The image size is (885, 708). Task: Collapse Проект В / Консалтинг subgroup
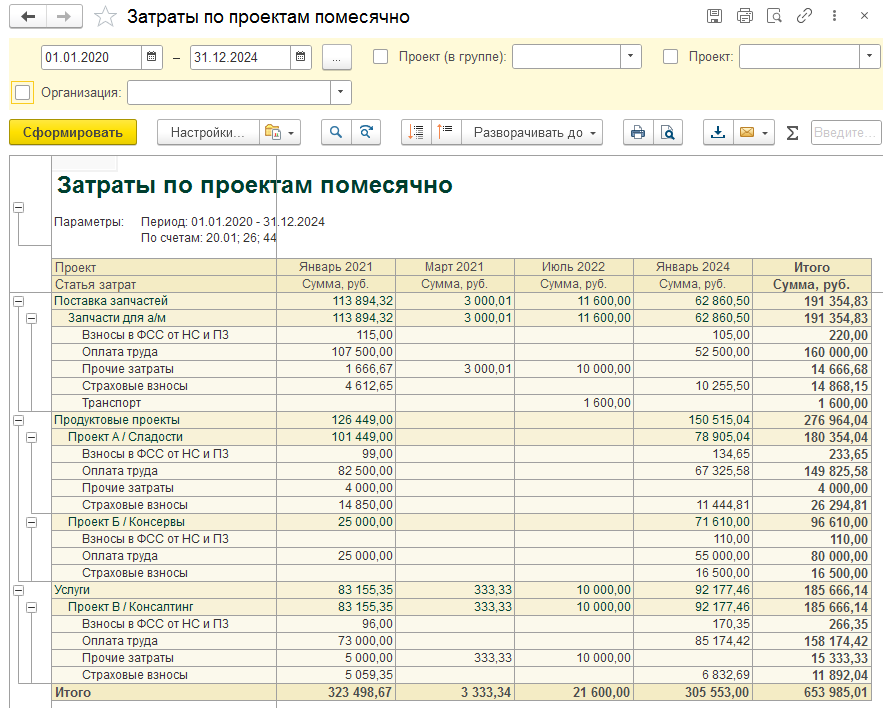click(x=32, y=608)
